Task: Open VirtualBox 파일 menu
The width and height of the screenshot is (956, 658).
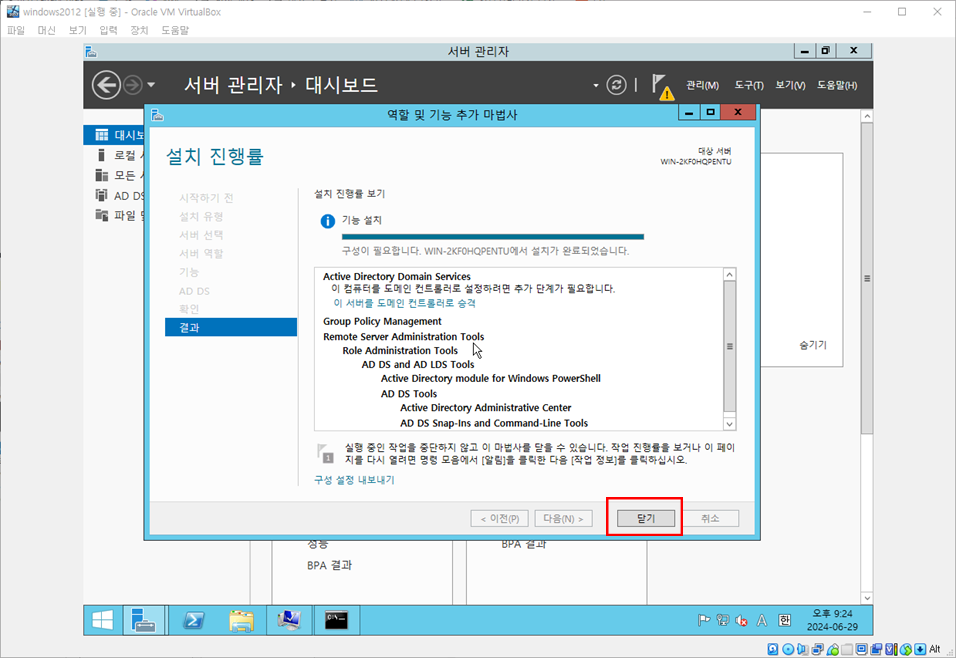Action: 16,30
